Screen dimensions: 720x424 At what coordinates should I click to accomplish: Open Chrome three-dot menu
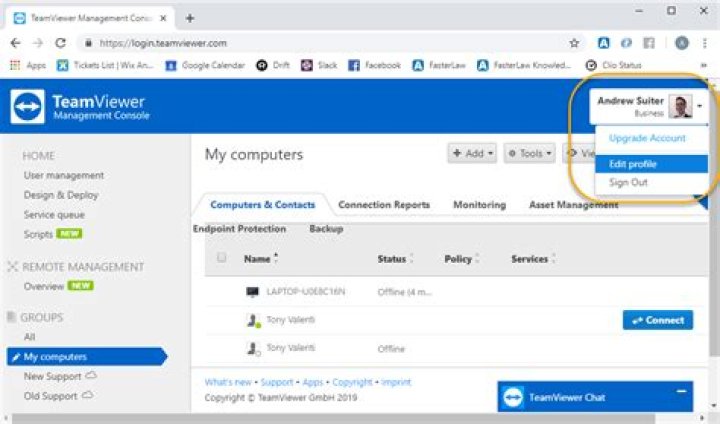click(705, 43)
